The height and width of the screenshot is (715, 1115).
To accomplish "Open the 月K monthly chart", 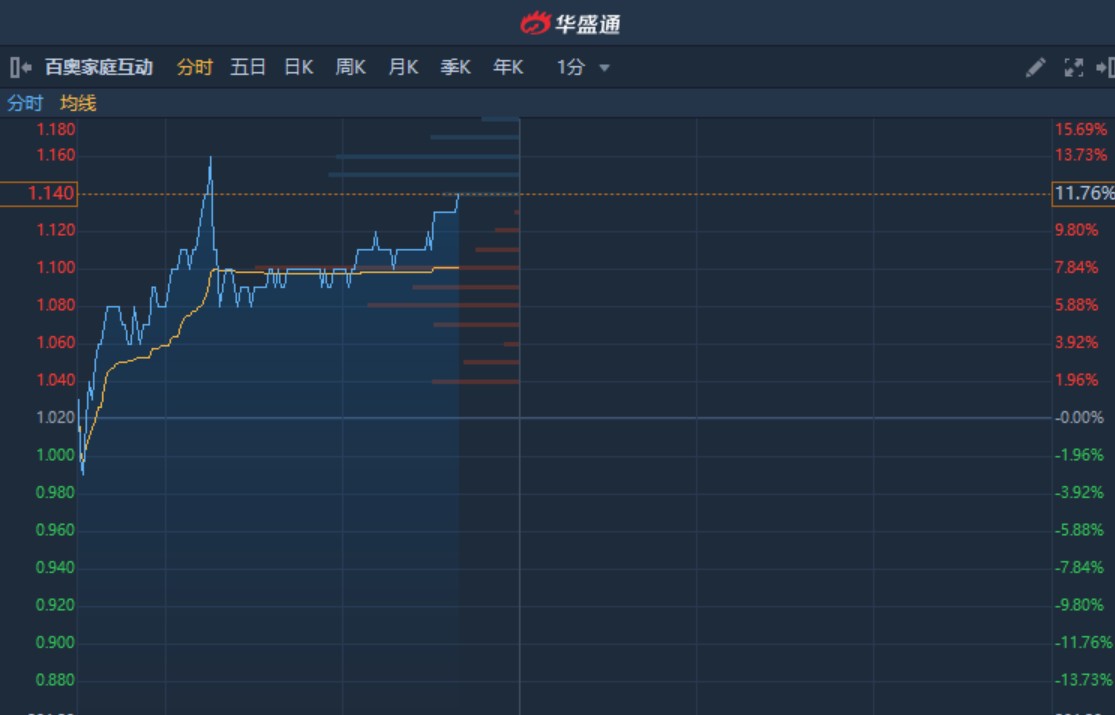I will click(404, 67).
